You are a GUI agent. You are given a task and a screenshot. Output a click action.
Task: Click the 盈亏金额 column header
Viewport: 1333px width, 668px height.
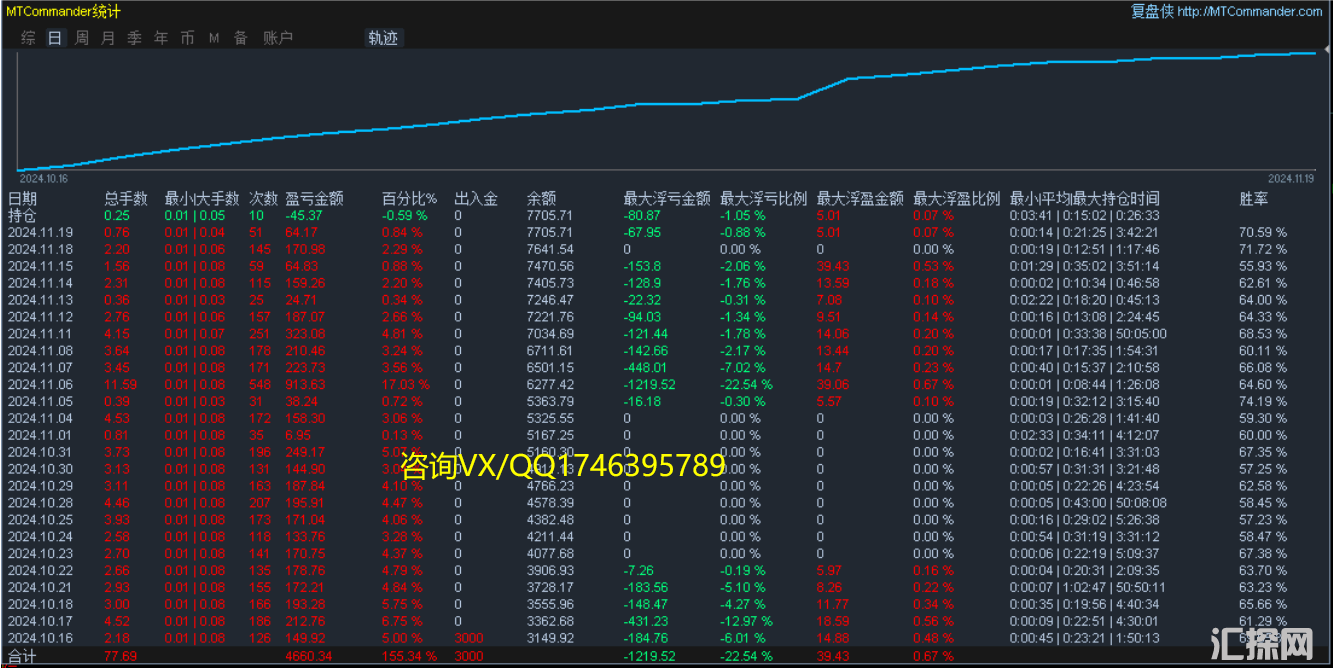(x=314, y=199)
